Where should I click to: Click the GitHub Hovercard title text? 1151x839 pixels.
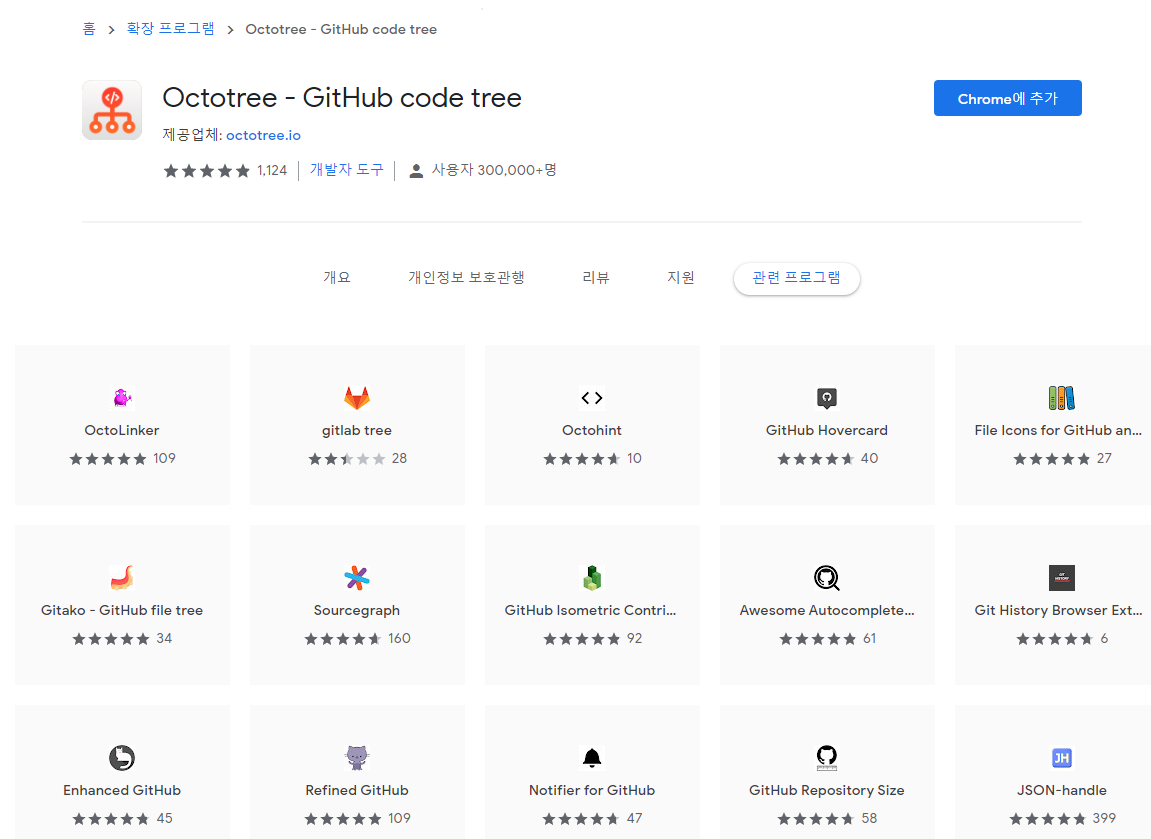(827, 430)
